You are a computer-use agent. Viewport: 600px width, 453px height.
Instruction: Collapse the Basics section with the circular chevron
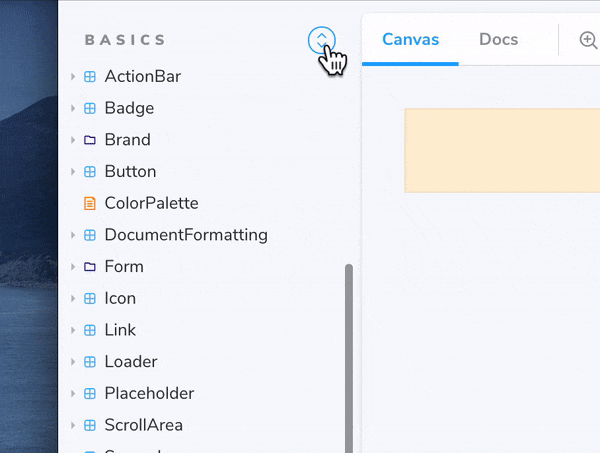(x=321, y=40)
